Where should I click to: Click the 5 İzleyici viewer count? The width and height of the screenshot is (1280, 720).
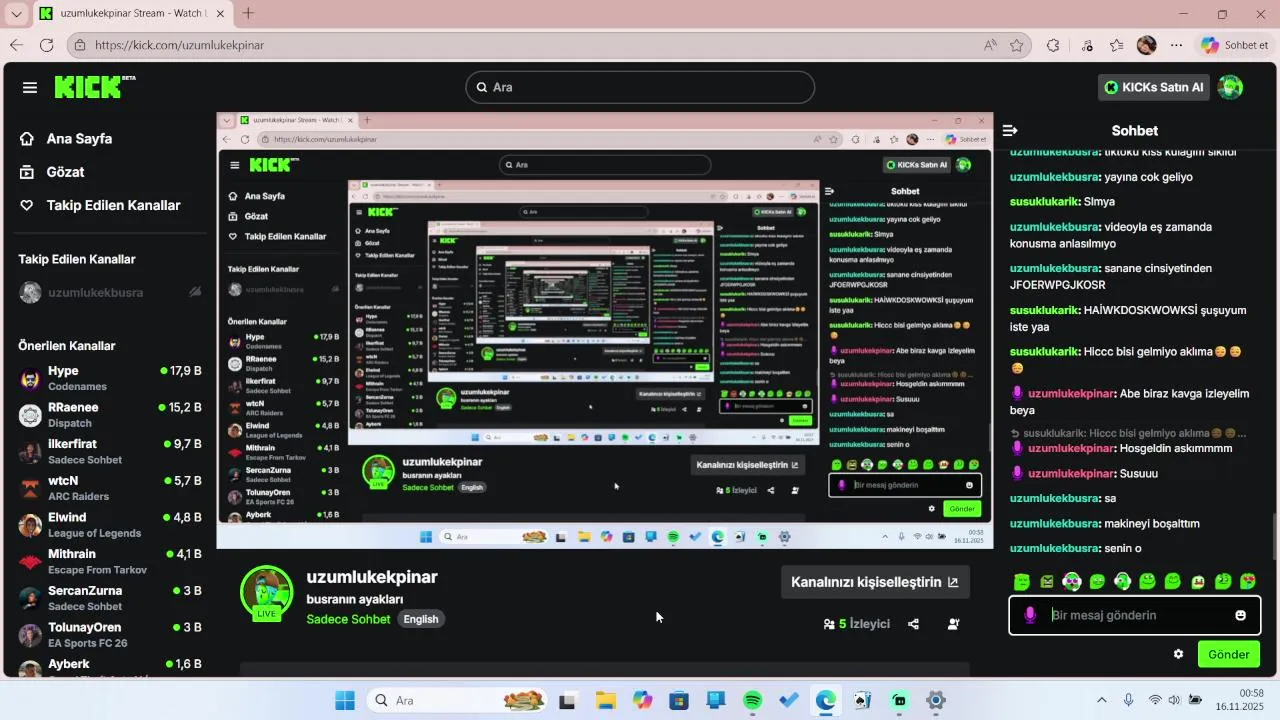click(x=856, y=624)
